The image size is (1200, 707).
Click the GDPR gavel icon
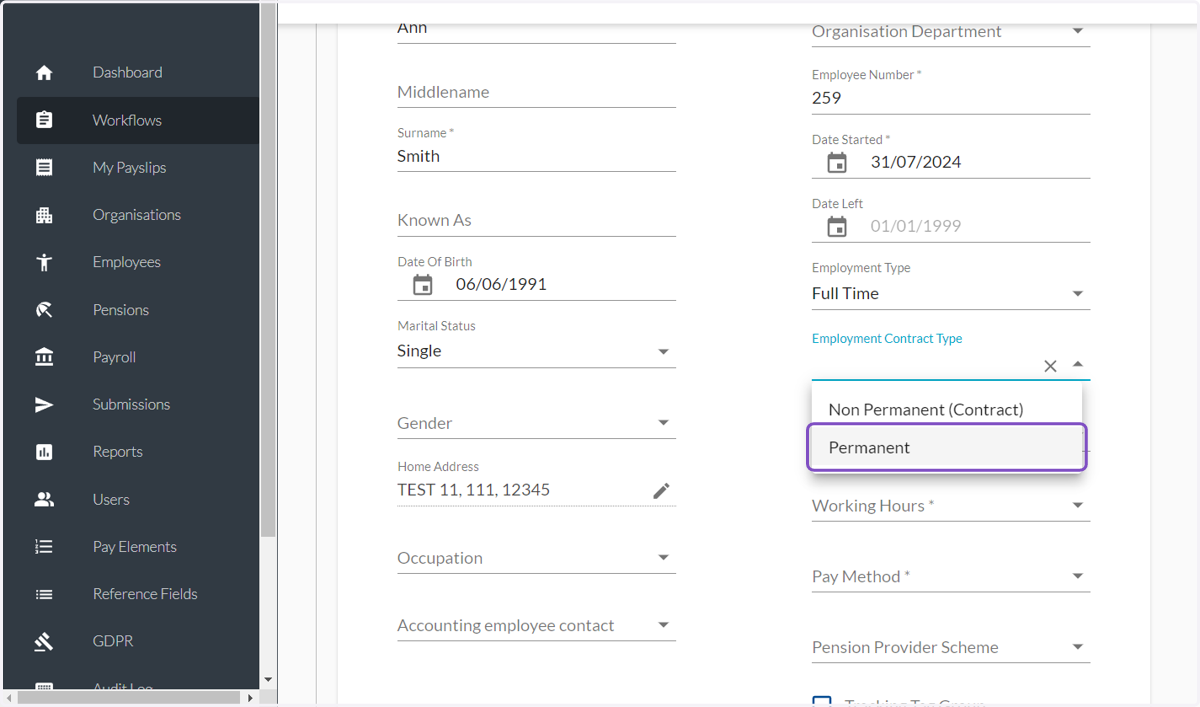click(x=44, y=642)
